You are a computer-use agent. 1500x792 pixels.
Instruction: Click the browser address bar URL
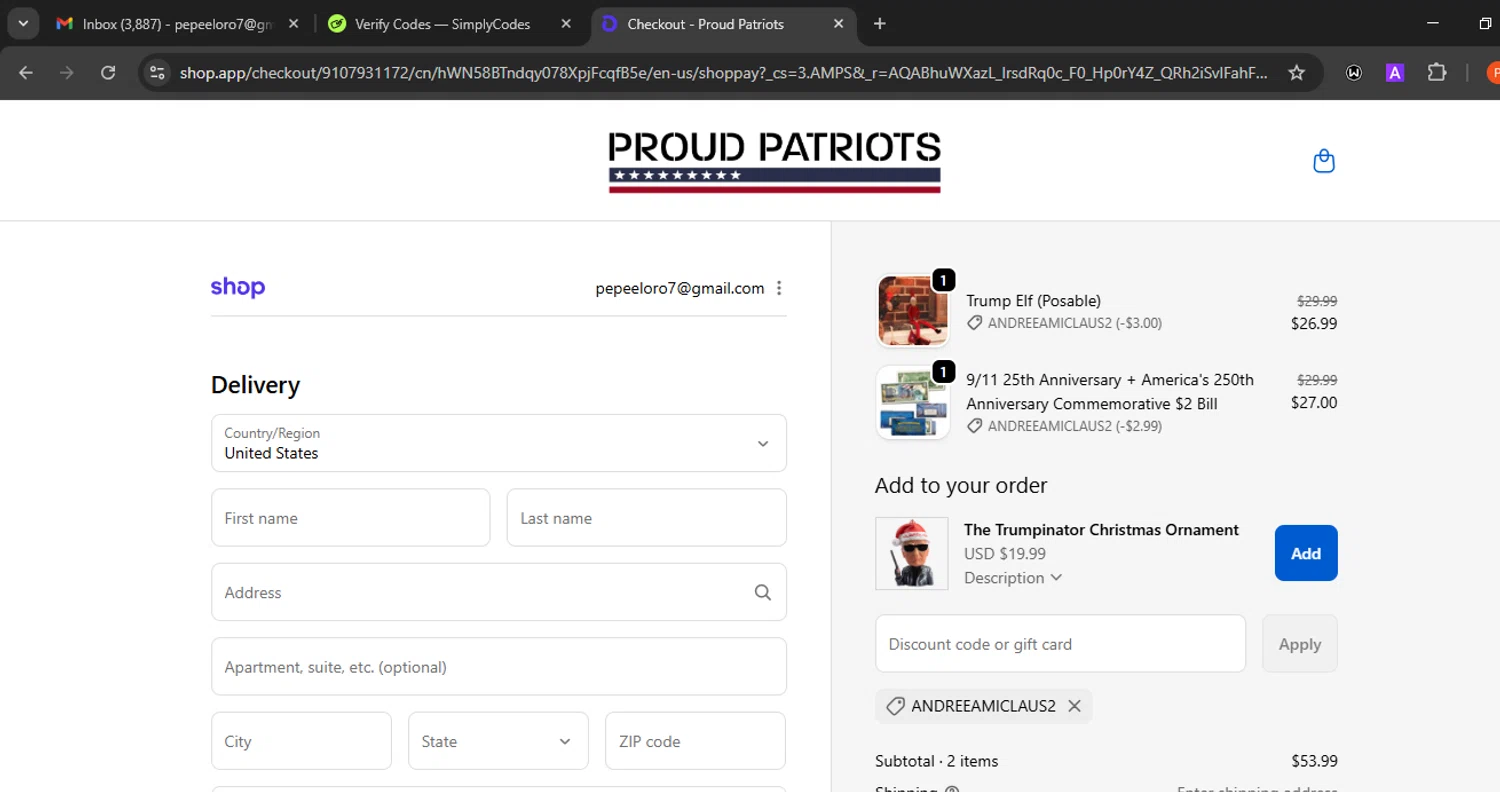724,72
